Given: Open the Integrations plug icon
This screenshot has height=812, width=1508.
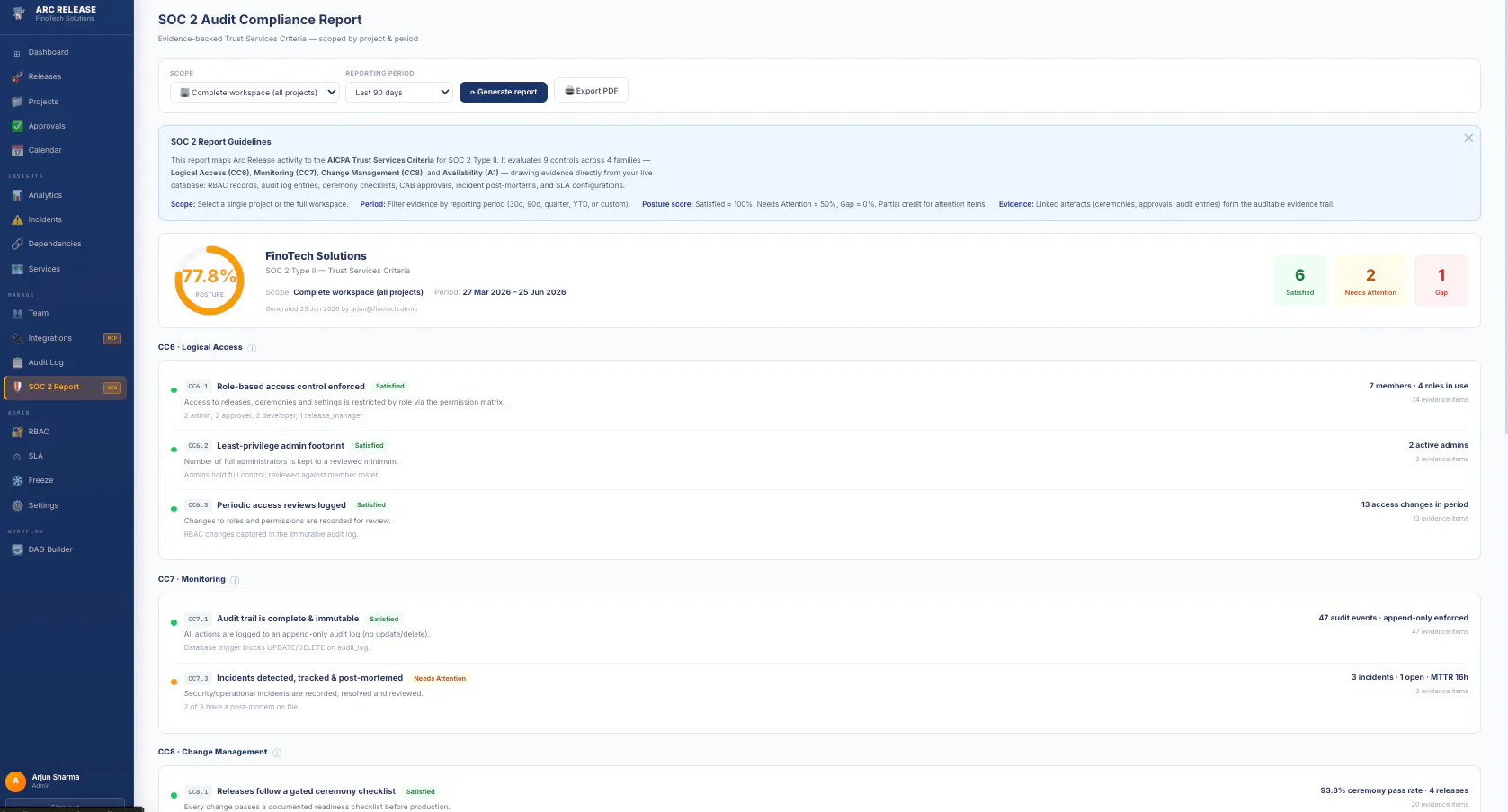Looking at the screenshot, I should click(17, 338).
